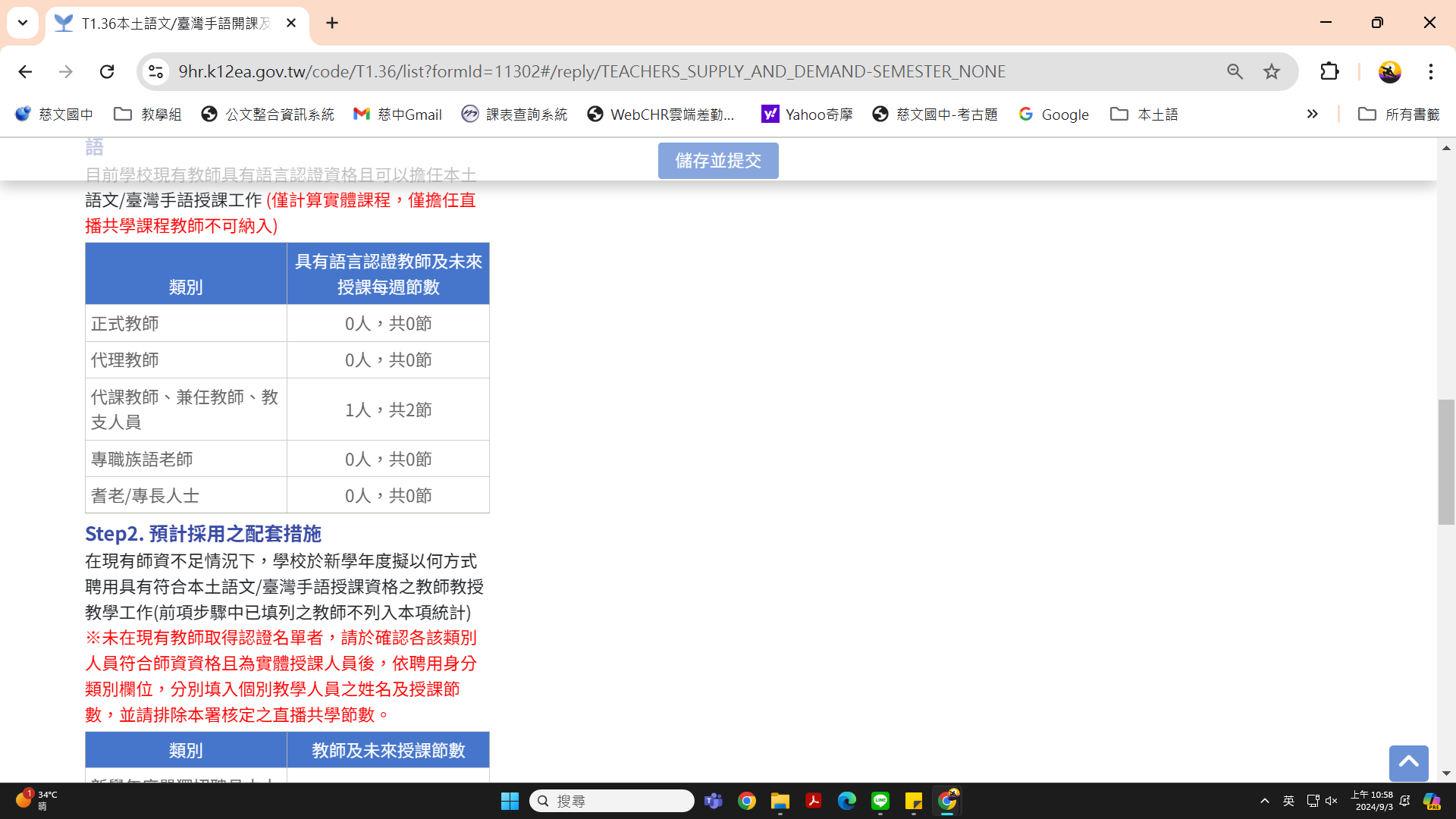Bookmark this page with the star icon
The width and height of the screenshot is (1456, 819).
[x=1272, y=71]
